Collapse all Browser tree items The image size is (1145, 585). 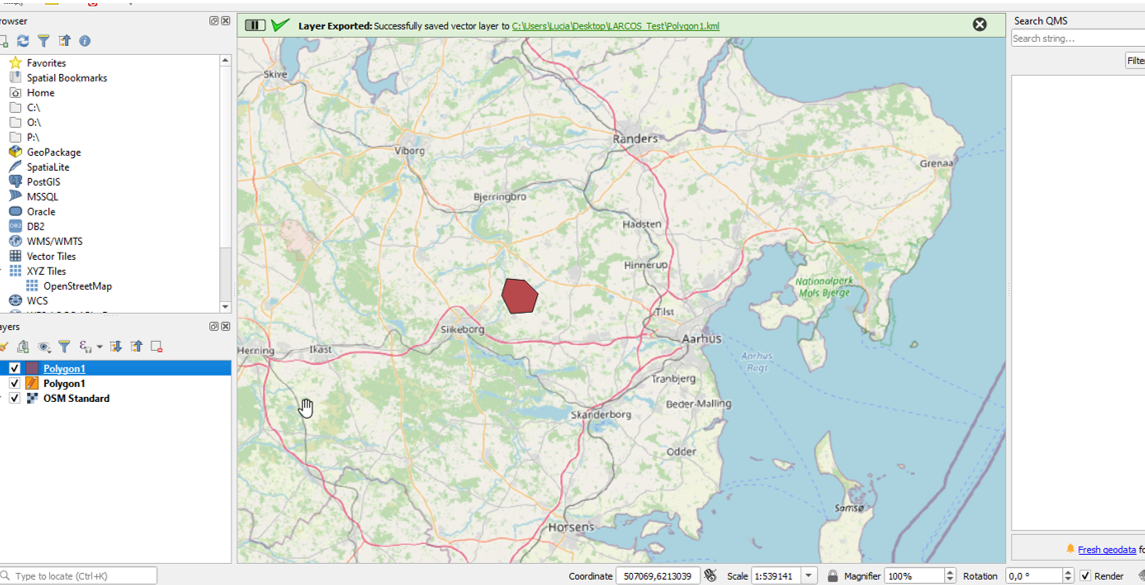[64, 41]
